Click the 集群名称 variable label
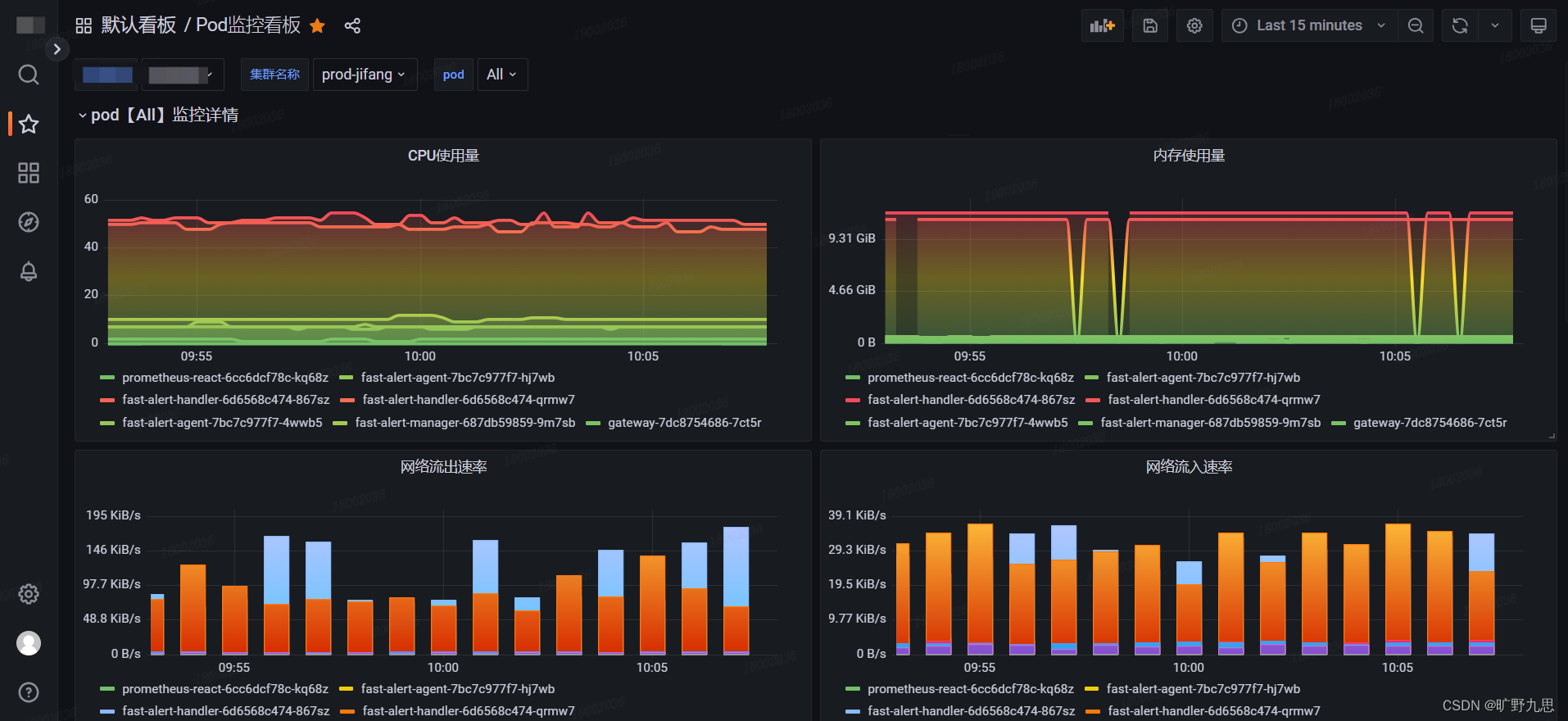This screenshot has height=721, width=1568. 274,75
